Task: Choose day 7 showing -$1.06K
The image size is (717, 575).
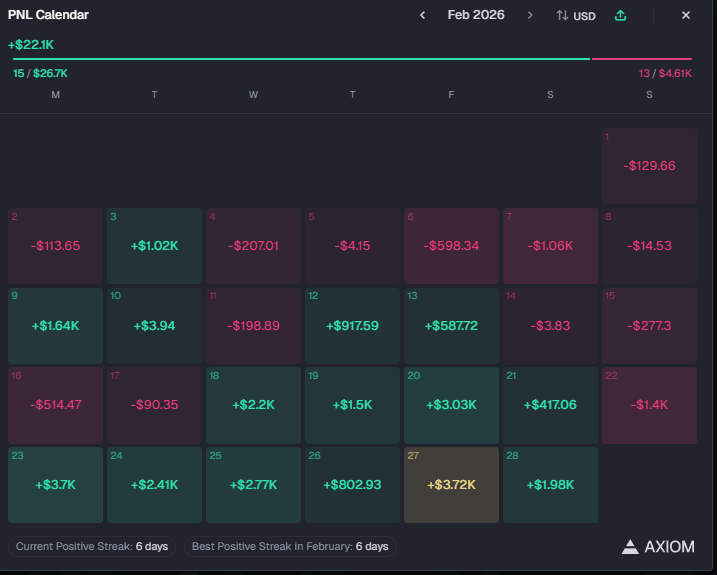Action: point(550,246)
